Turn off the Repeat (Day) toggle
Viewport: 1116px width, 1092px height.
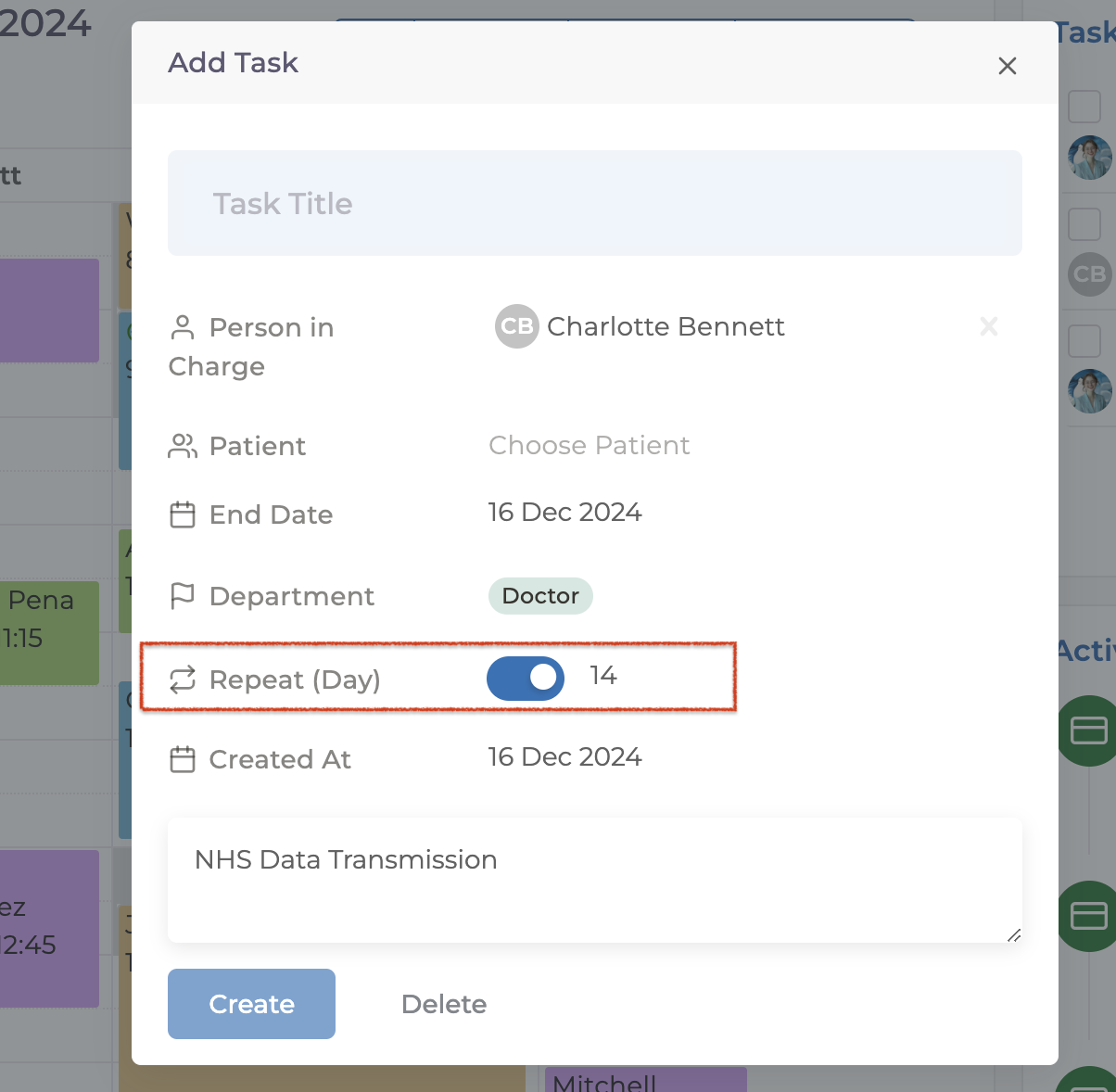tap(526, 678)
